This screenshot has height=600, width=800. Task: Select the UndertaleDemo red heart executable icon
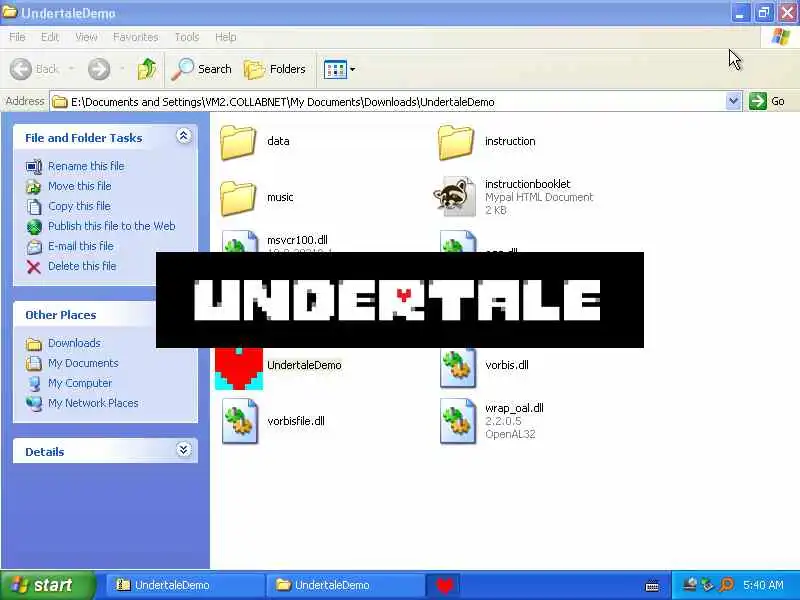(x=239, y=369)
